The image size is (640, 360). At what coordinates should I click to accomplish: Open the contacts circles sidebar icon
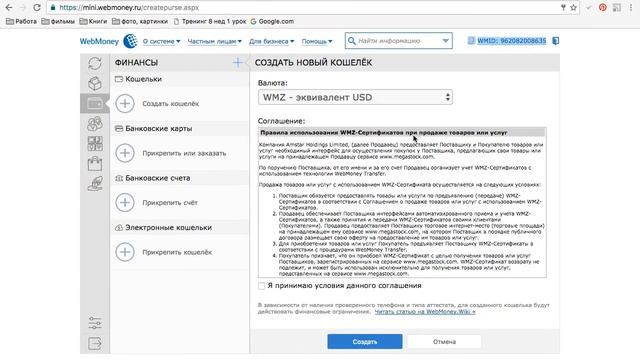click(95, 124)
